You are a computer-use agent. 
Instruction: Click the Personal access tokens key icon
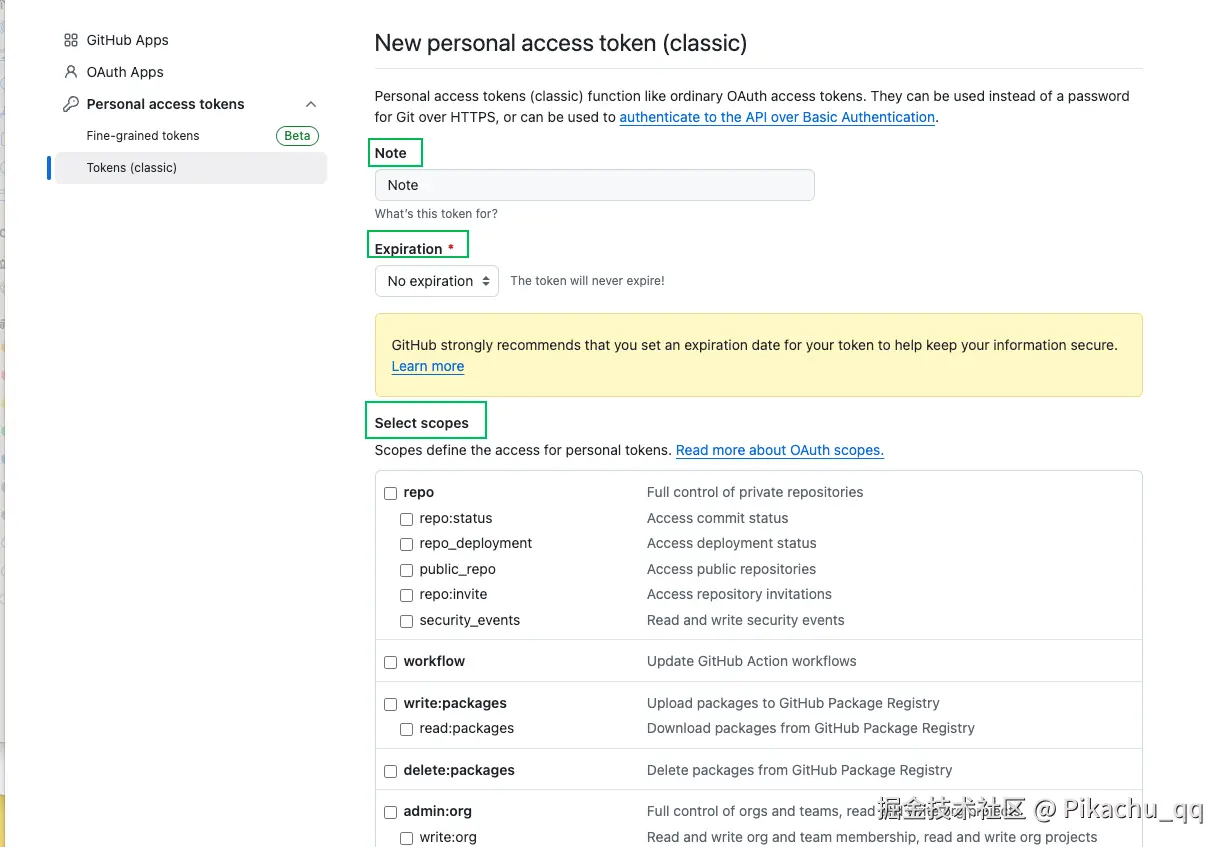(x=70, y=104)
